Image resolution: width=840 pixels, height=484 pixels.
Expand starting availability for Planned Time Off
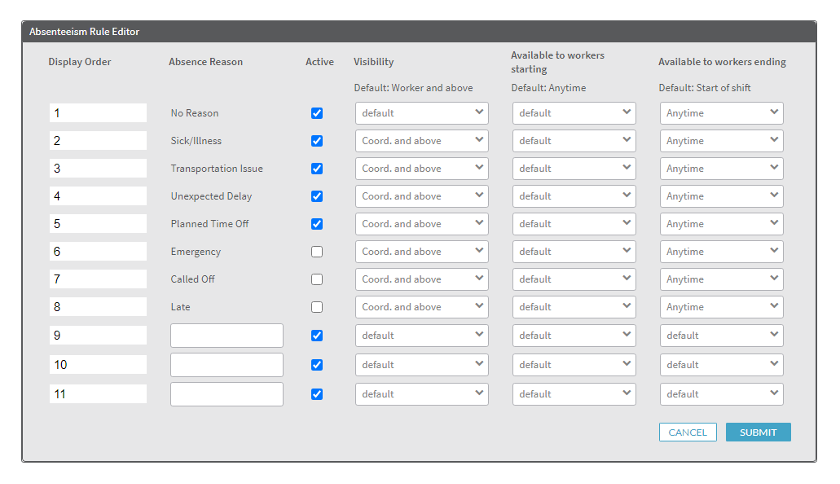click(x=574, y=224)
